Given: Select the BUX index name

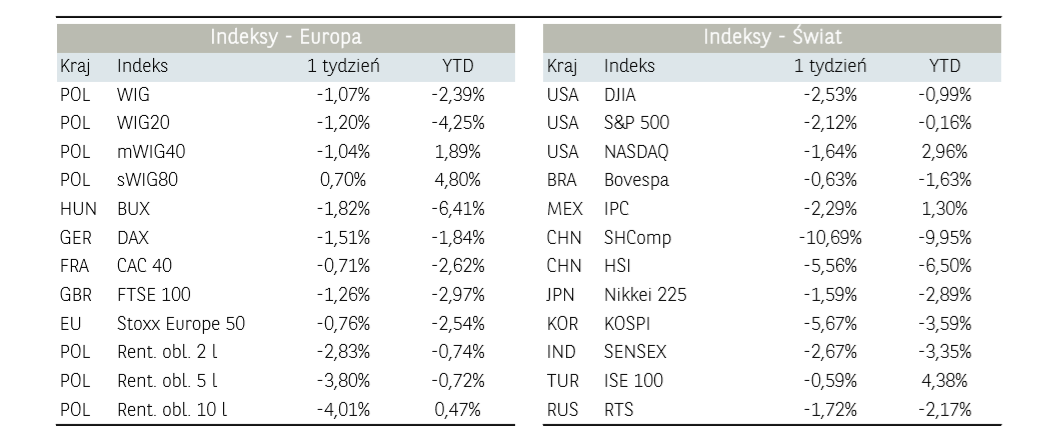Looking at the screenshot, I should (133, 209).
